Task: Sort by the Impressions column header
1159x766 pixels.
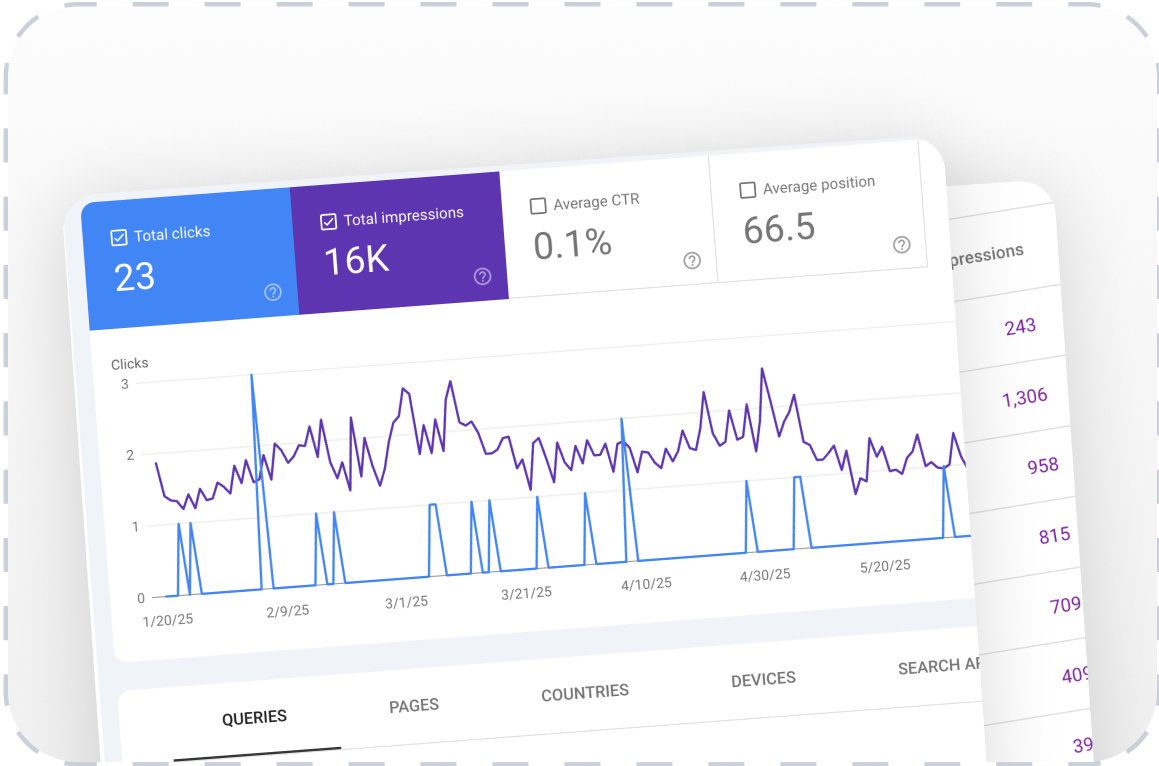Action: click(x=985, y=254)
